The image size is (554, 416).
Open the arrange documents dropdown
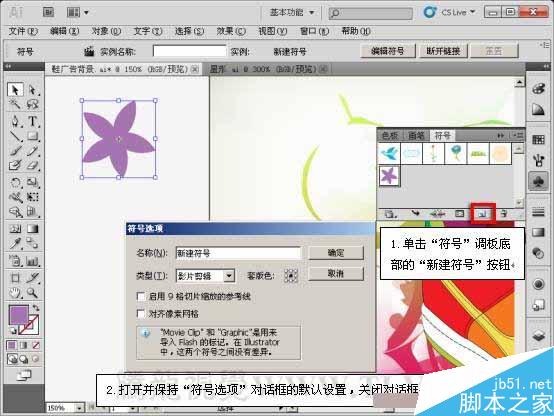coord(78,13)
